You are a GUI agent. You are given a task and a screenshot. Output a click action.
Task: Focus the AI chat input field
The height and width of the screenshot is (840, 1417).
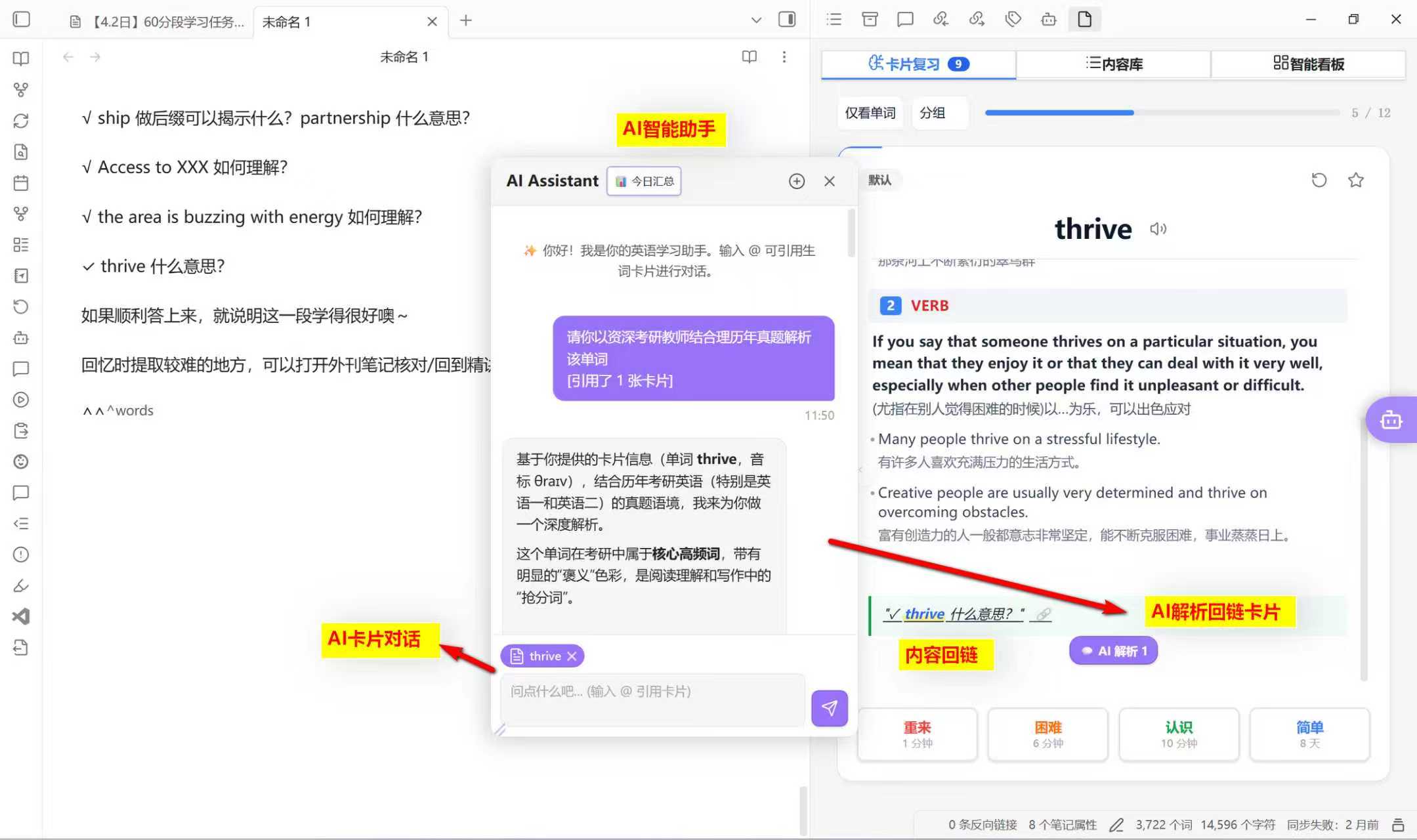[652, 700]
